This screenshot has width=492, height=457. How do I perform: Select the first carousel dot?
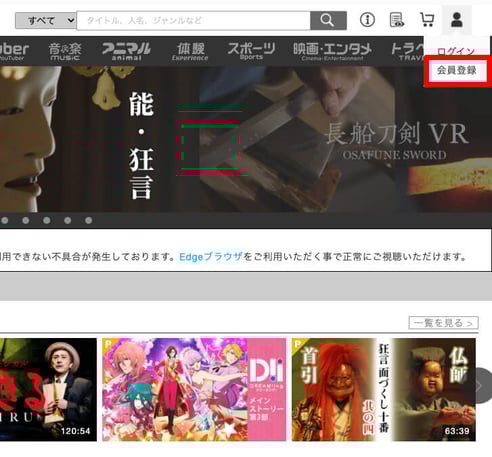pos(5,220)
